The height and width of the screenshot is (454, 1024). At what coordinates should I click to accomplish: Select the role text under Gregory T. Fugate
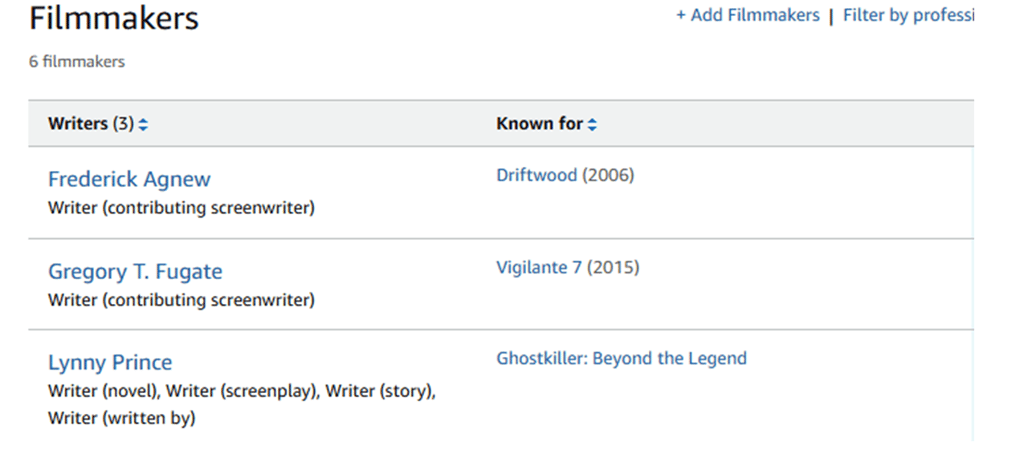(x=181, y=300)
